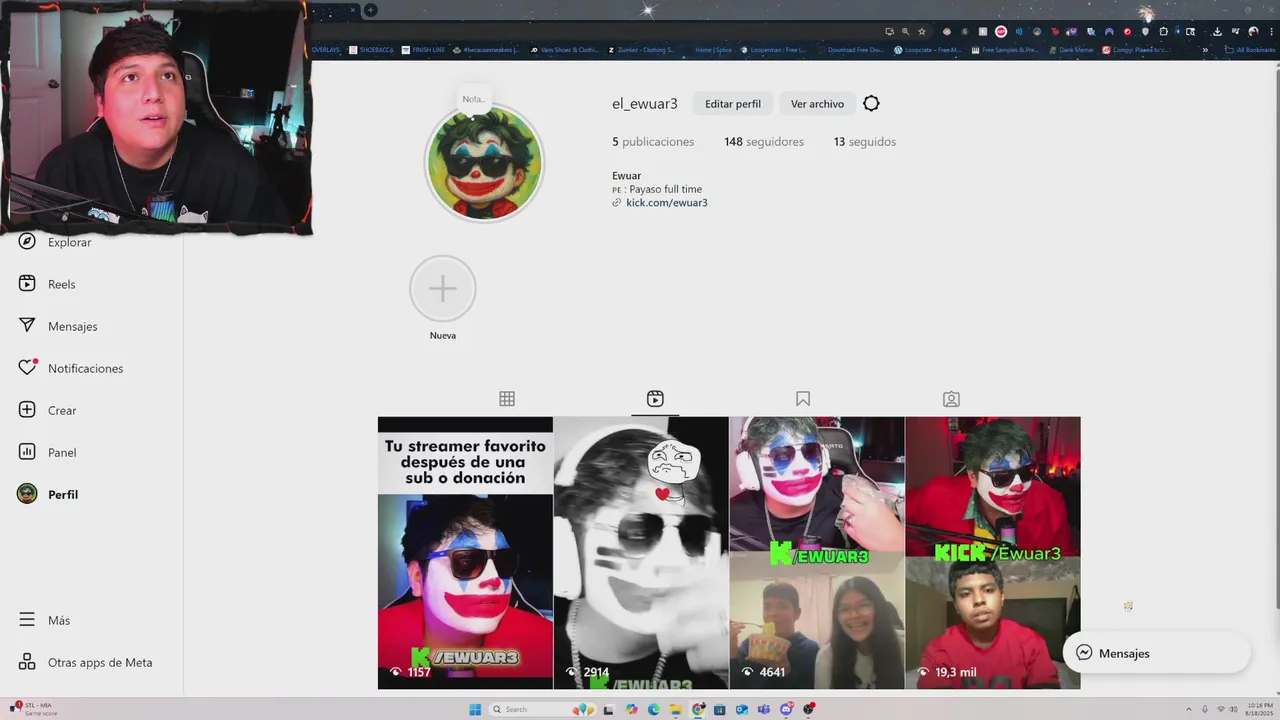This screenshot has width=1280, height=720.
Task: Switch to the saved bookmark tab
Action: pyautogui.click(x=803, y=399)
